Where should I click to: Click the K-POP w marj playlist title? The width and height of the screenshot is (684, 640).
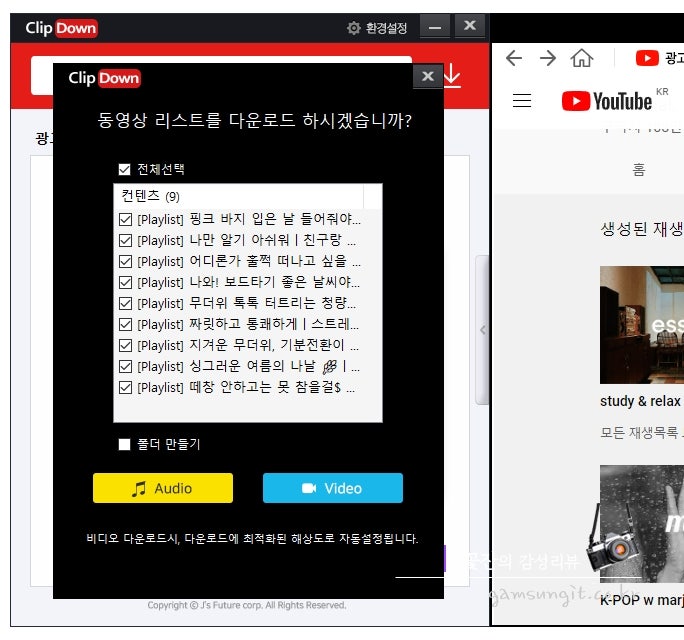642,600
